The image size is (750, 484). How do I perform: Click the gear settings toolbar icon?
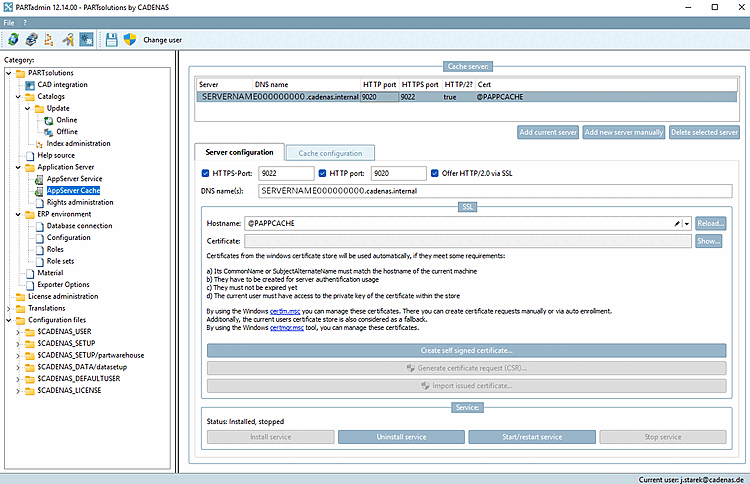coord(86,40)
